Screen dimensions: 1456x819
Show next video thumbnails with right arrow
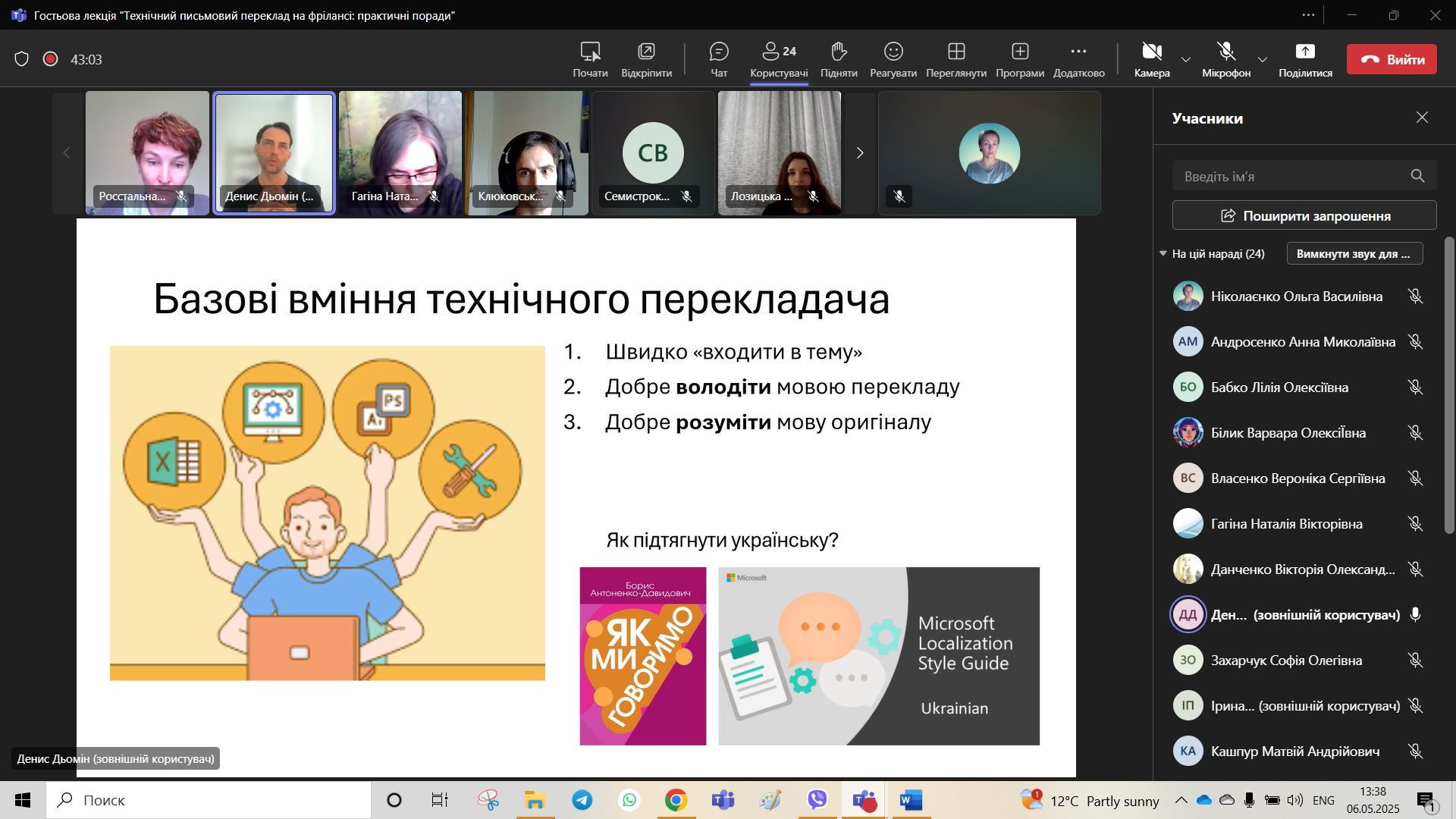point(859,153)
